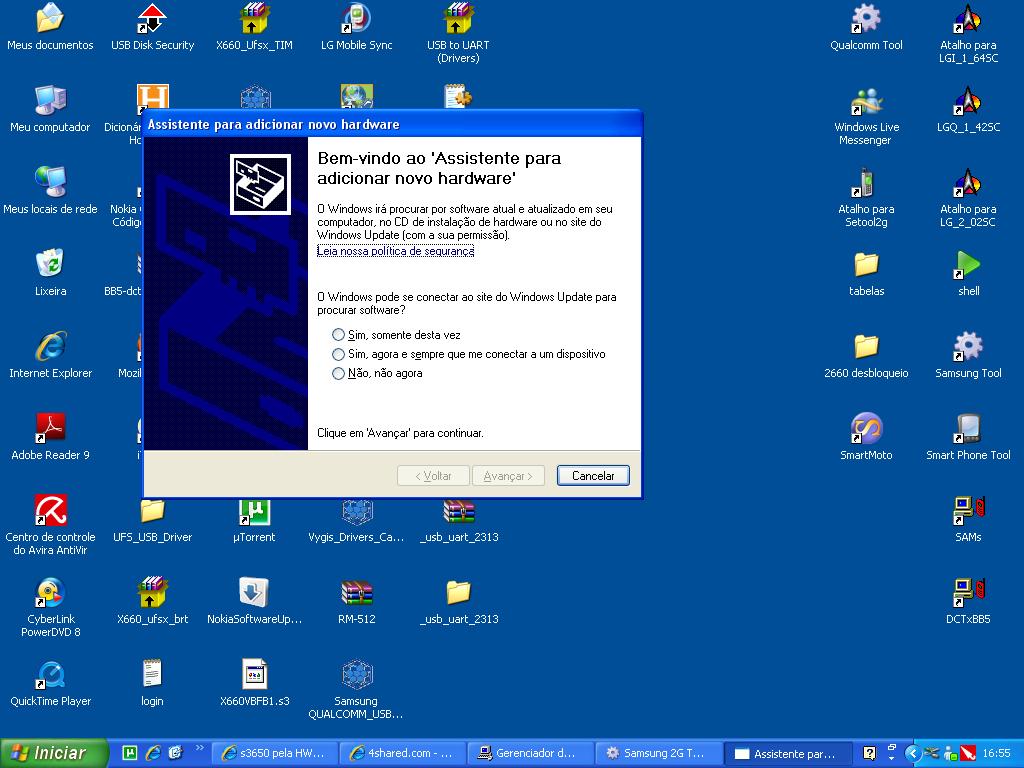Click the Avira tray icon
The image size is (1024, 768).
coord(968,753)
